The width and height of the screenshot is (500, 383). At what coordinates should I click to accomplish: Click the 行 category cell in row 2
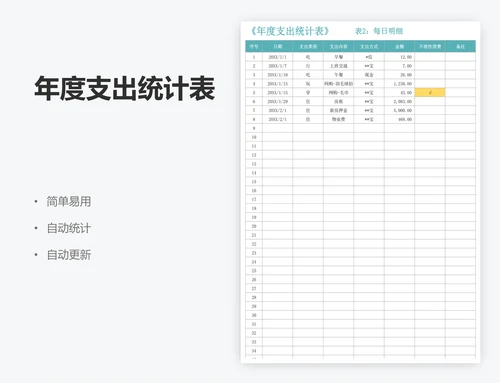(x=308, y=66)
